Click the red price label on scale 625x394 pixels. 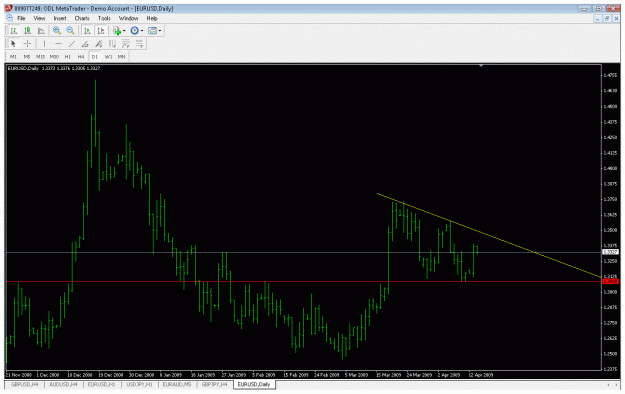610,282
